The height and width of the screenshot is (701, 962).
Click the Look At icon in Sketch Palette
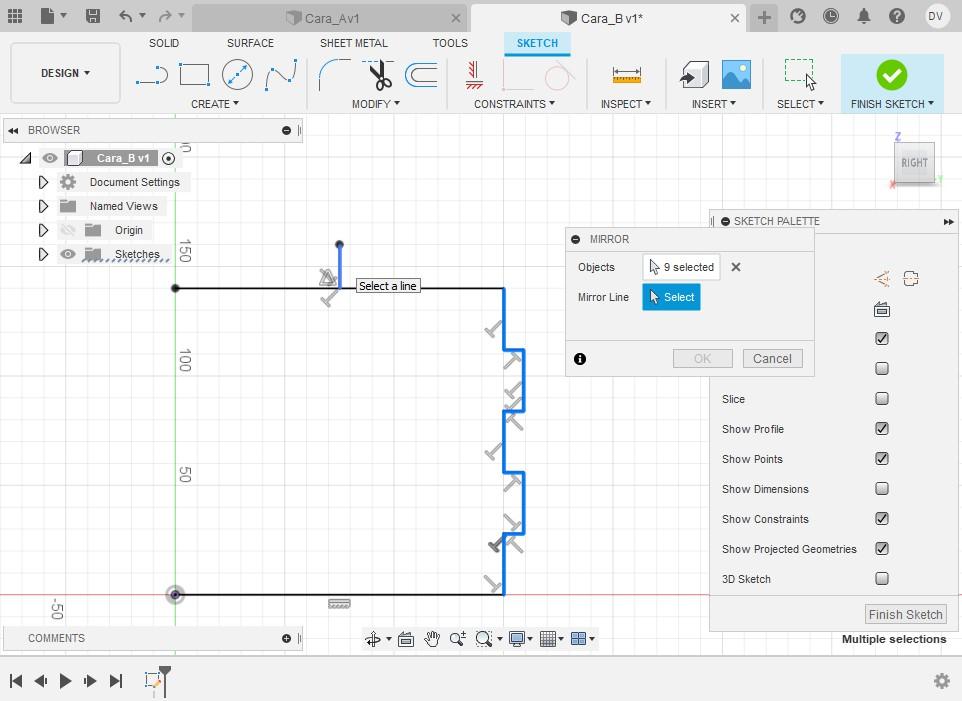point(882,310)
